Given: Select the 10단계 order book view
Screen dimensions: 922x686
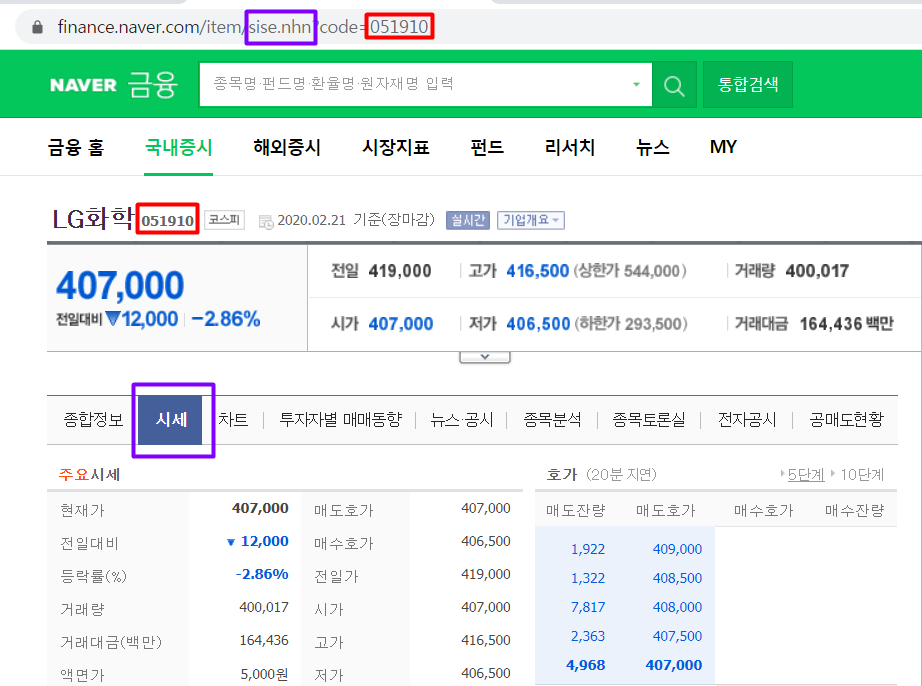Looking at the screenshot, I should click(x=861, y=474).
